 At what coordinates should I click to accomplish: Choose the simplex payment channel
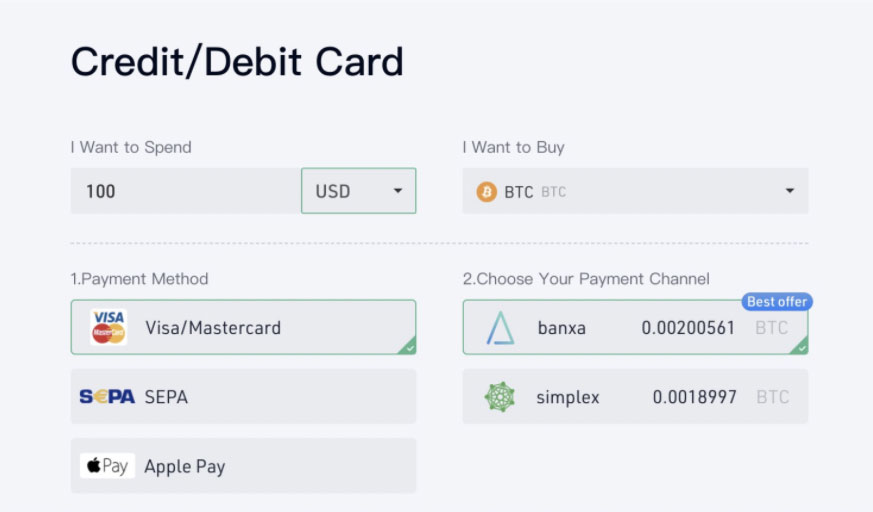point(635,397)
